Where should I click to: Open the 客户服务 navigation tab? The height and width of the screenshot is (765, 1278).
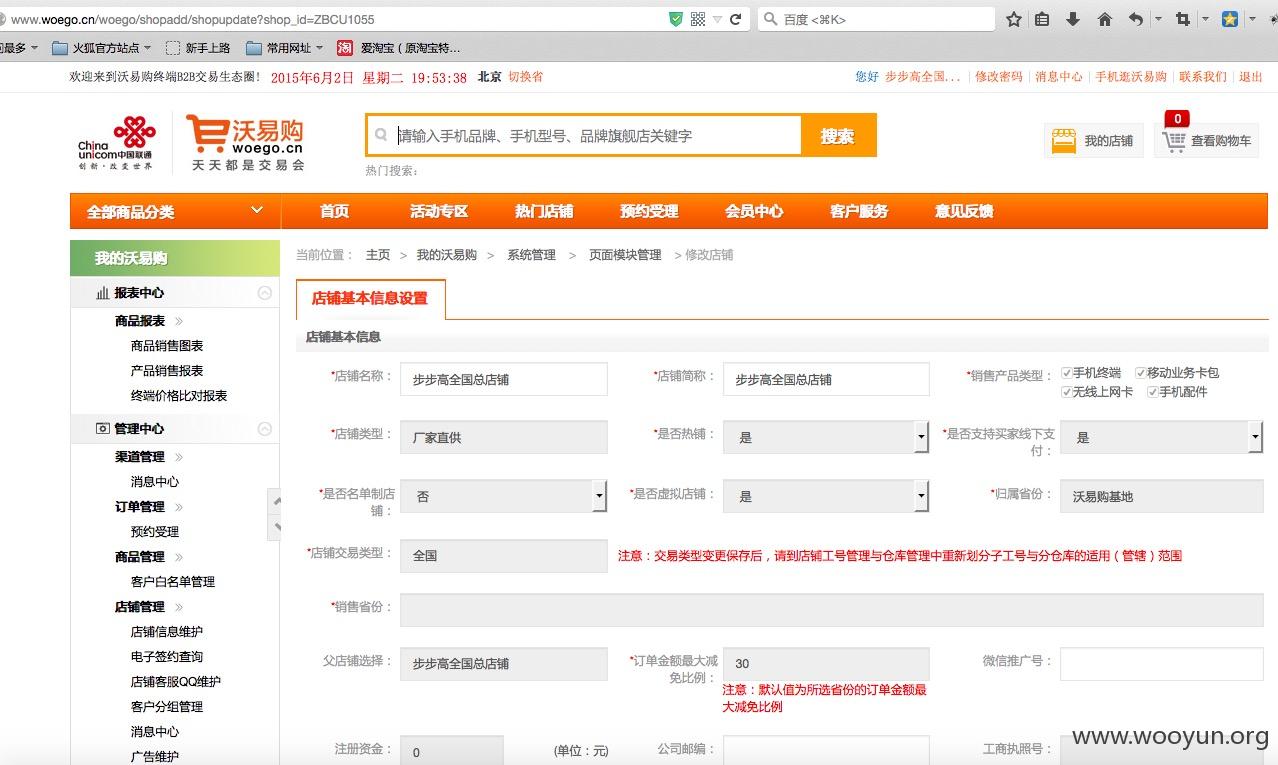[859, 211]
